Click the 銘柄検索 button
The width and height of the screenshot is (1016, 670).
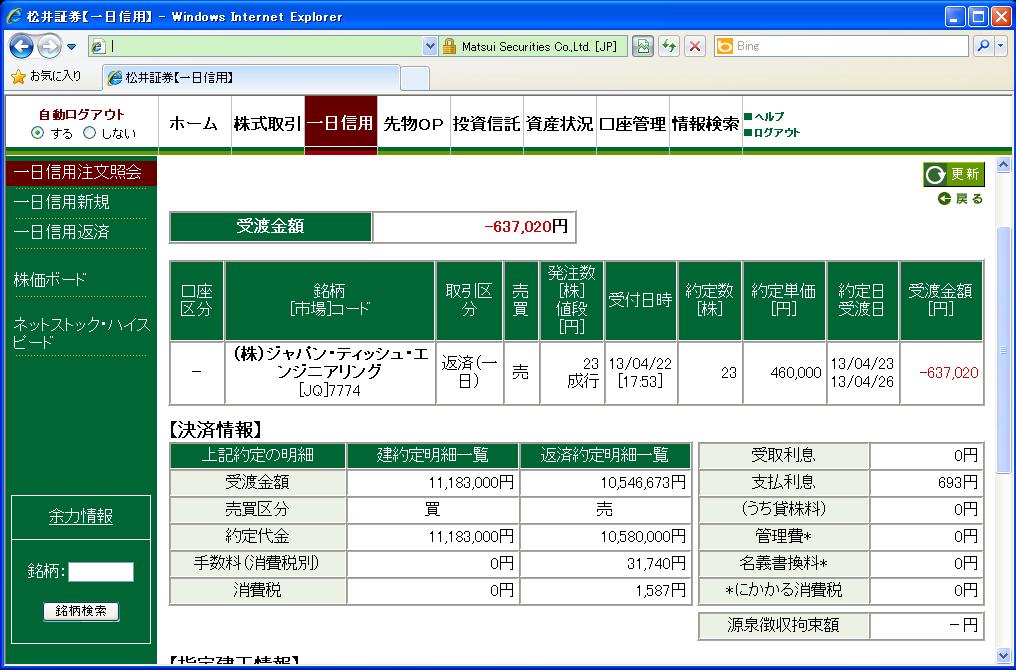click(x=81, y=611)
